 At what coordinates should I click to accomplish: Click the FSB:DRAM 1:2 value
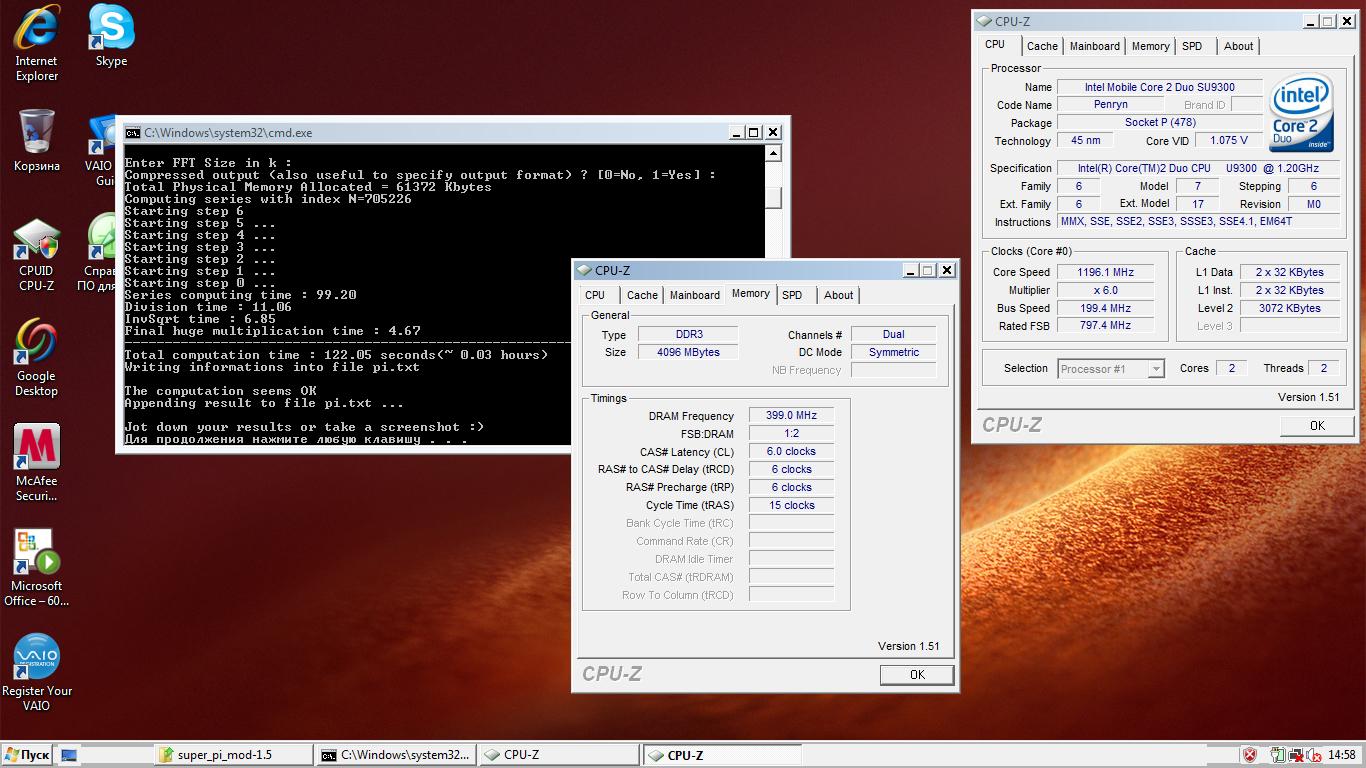(x=791, y=434)
